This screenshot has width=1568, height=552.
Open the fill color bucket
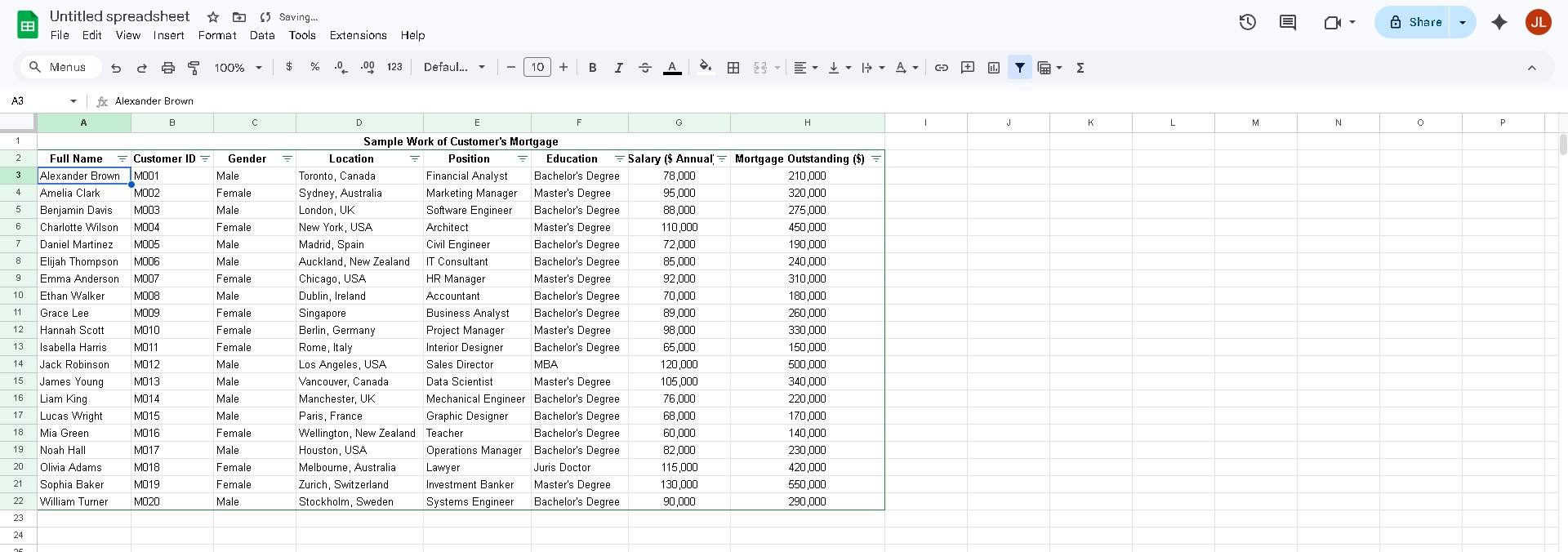(x=706, y=67)
